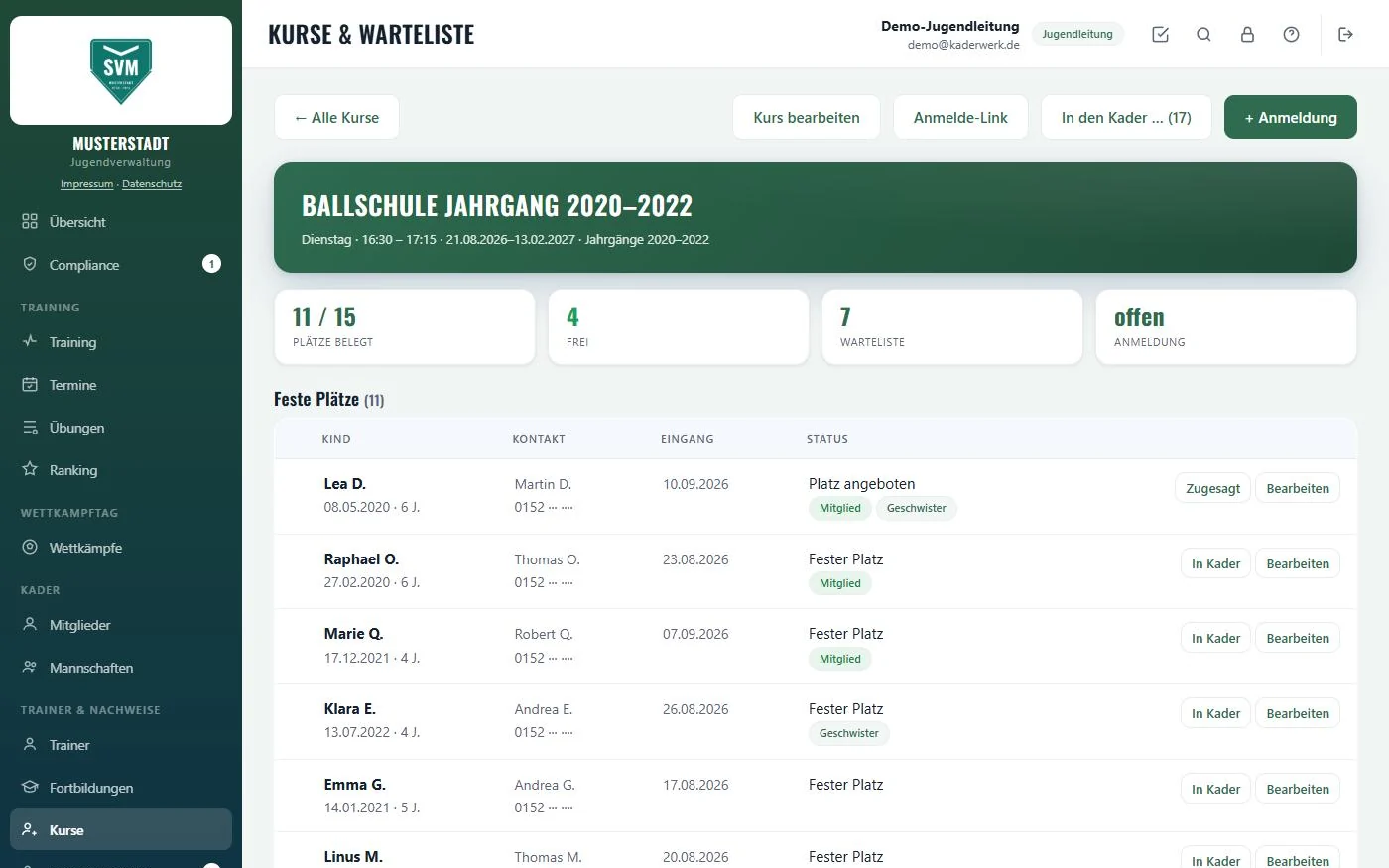Mark Lea D. as Zugesagt
Screen dimensions: 1389x868
[1213, 488]
